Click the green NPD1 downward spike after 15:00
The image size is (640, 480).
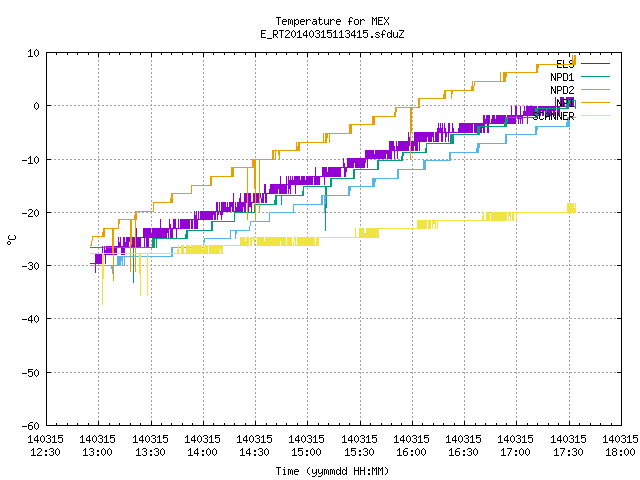(x=326, y=208)
